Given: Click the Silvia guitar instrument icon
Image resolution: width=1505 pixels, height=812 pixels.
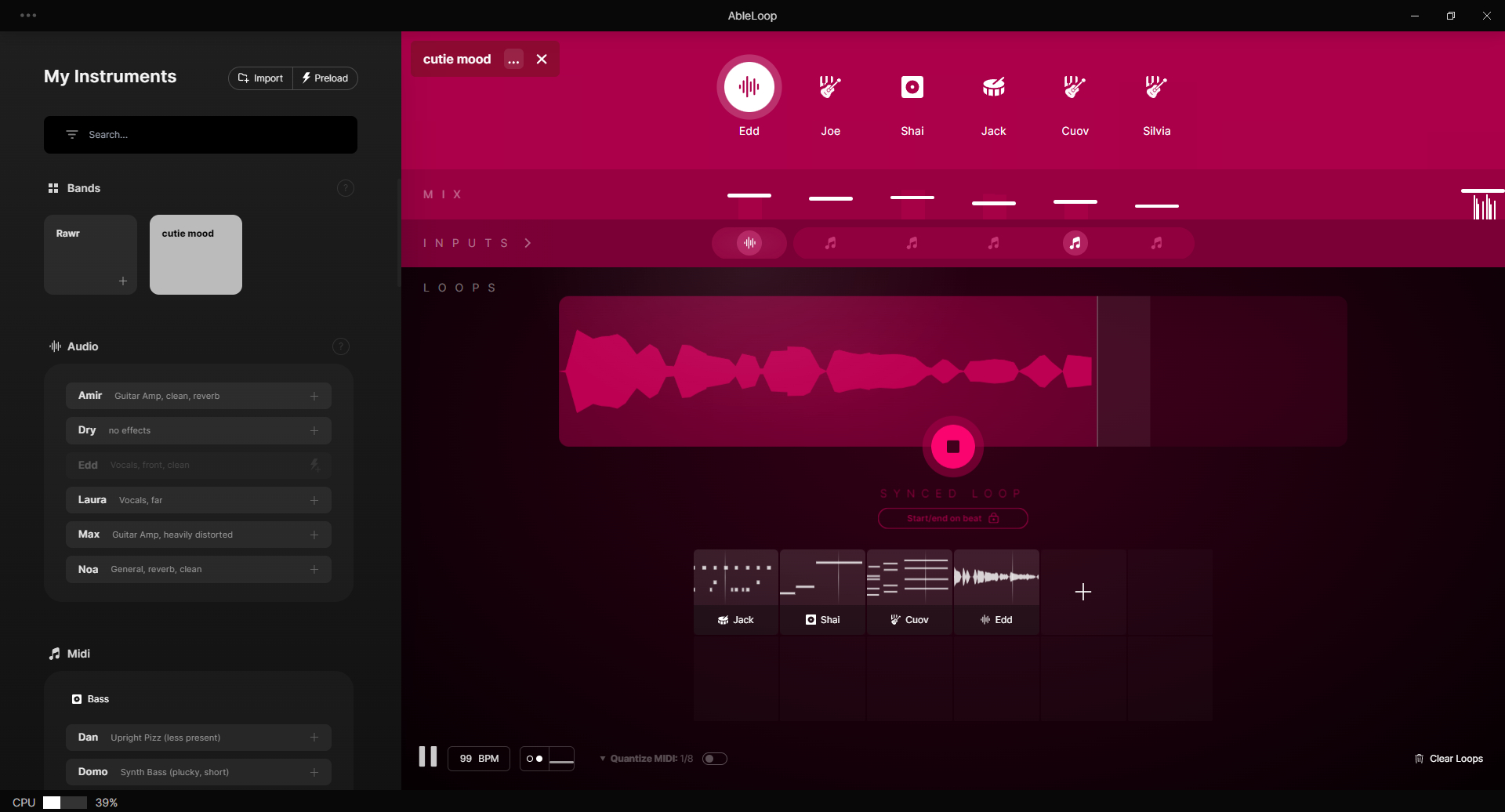Looking at the screenshot, I should point(1156,87).
